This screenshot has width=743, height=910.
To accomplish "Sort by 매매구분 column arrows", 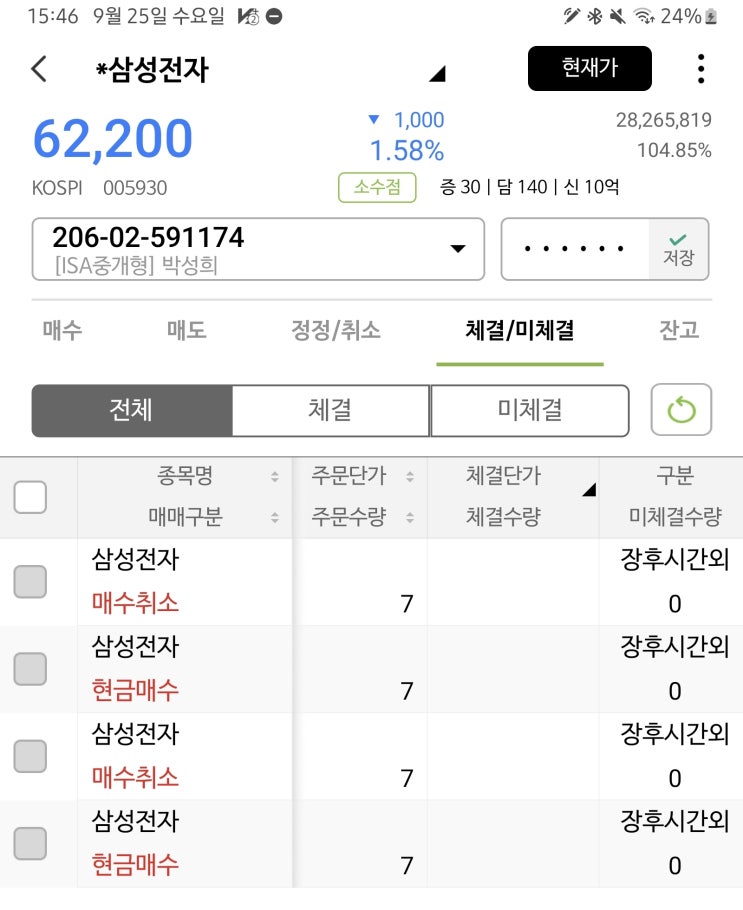I will (x=275, y=518).
